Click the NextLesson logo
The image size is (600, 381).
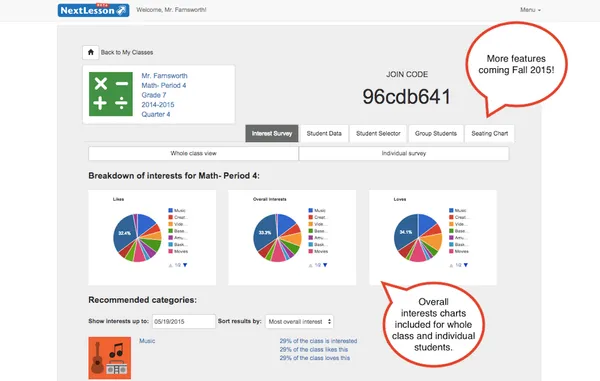pyautogui.click(x=93, y=10)
